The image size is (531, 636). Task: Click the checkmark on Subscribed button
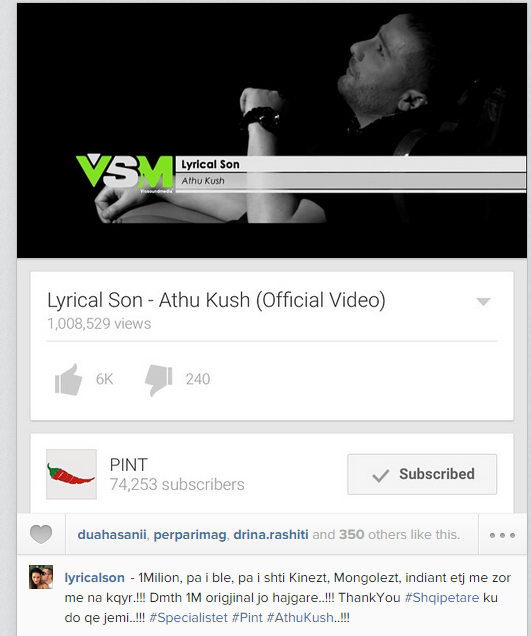(381, 475)
